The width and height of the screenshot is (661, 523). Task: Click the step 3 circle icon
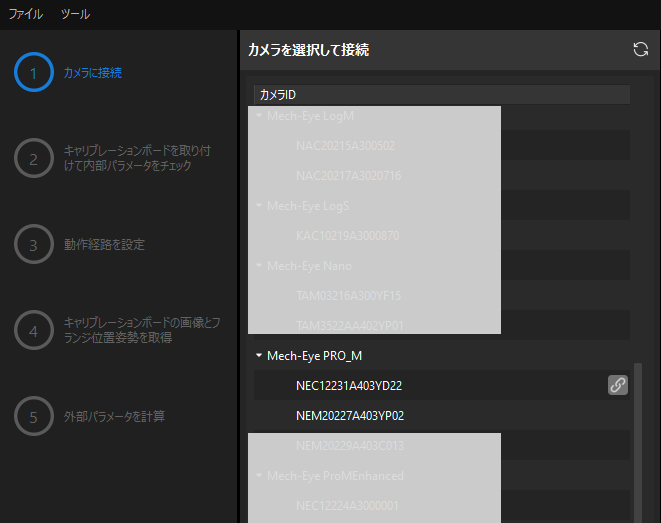click(34, 244)
